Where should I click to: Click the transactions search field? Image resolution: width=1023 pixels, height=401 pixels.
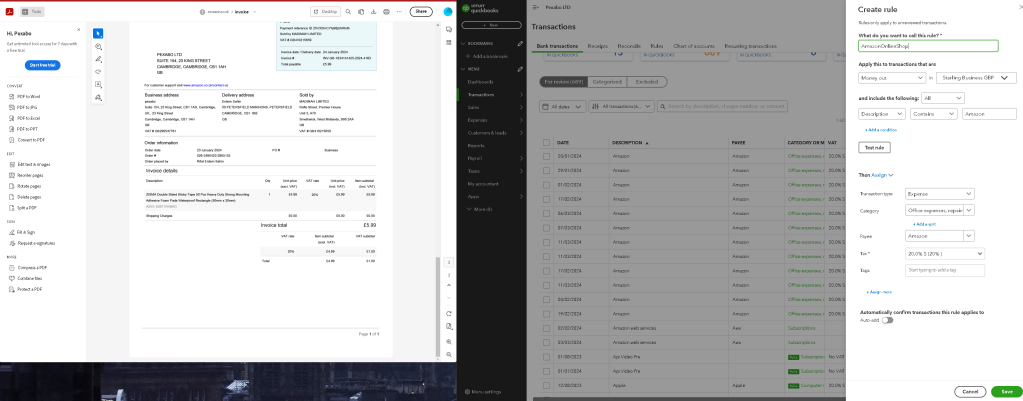pos(722,106)
